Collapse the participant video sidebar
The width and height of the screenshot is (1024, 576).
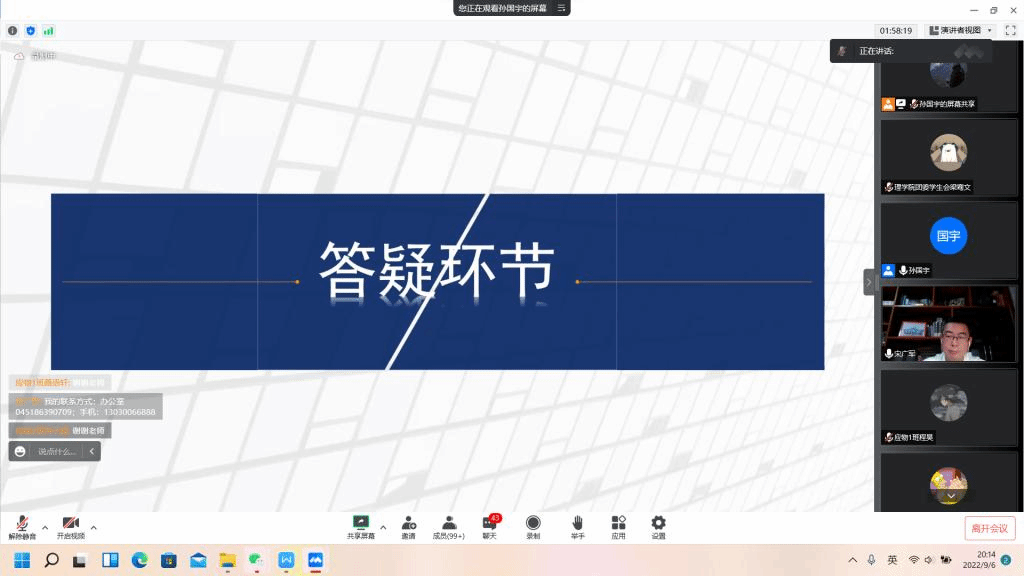click(869, 282)
